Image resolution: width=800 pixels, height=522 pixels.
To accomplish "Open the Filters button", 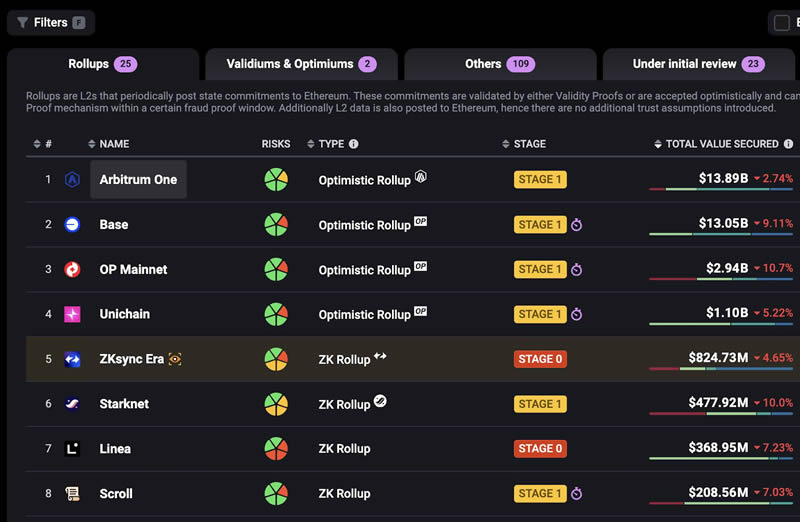I will pos(50,22).
